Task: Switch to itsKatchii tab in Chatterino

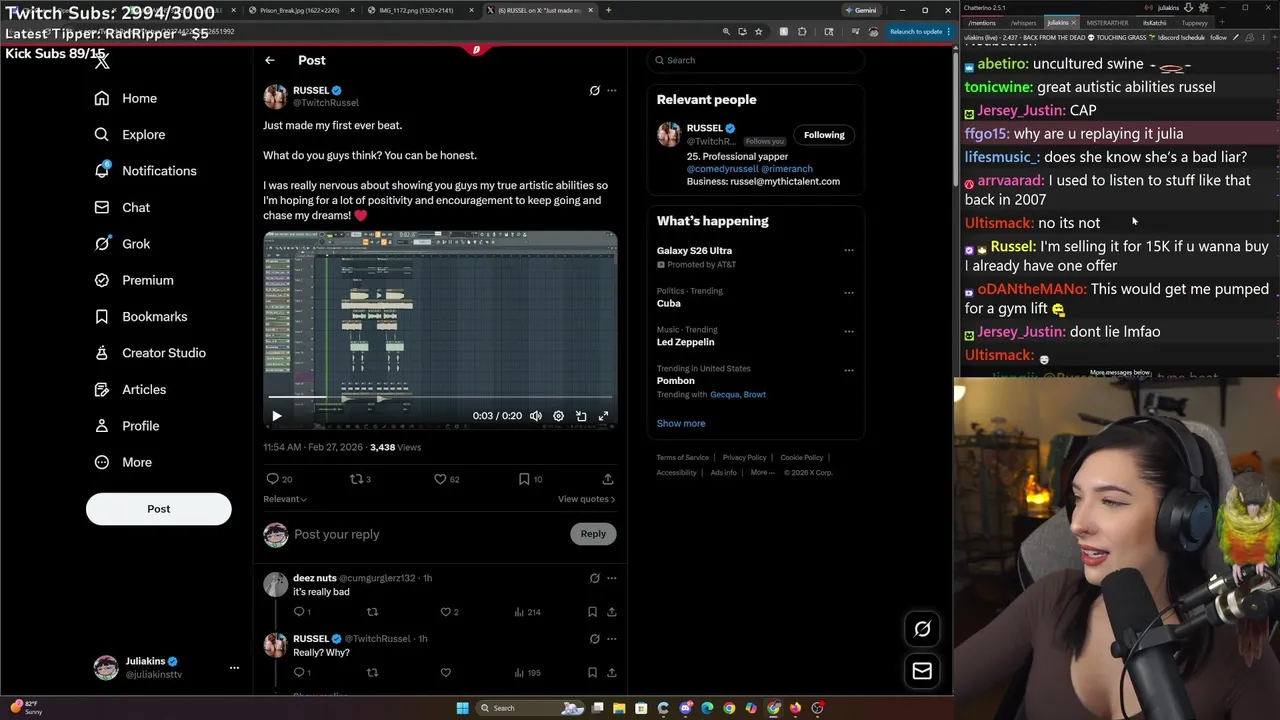Action: 1155,22
